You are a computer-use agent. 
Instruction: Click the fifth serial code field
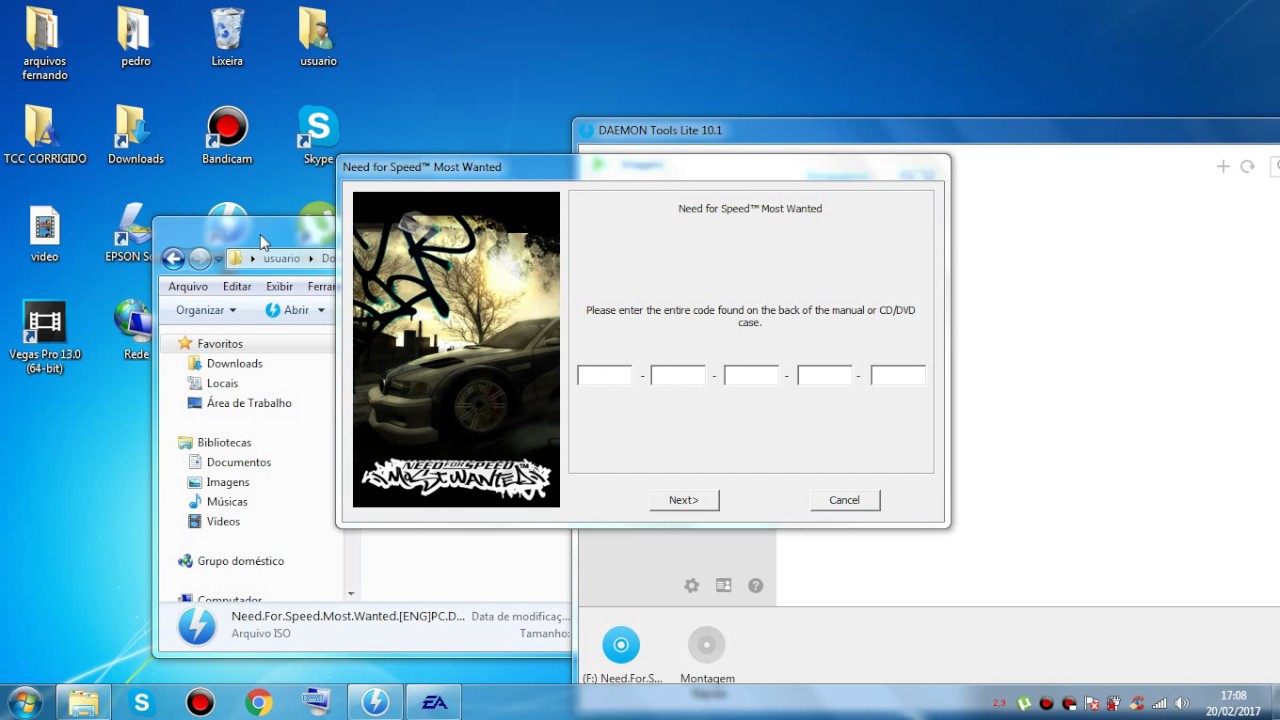898,375
